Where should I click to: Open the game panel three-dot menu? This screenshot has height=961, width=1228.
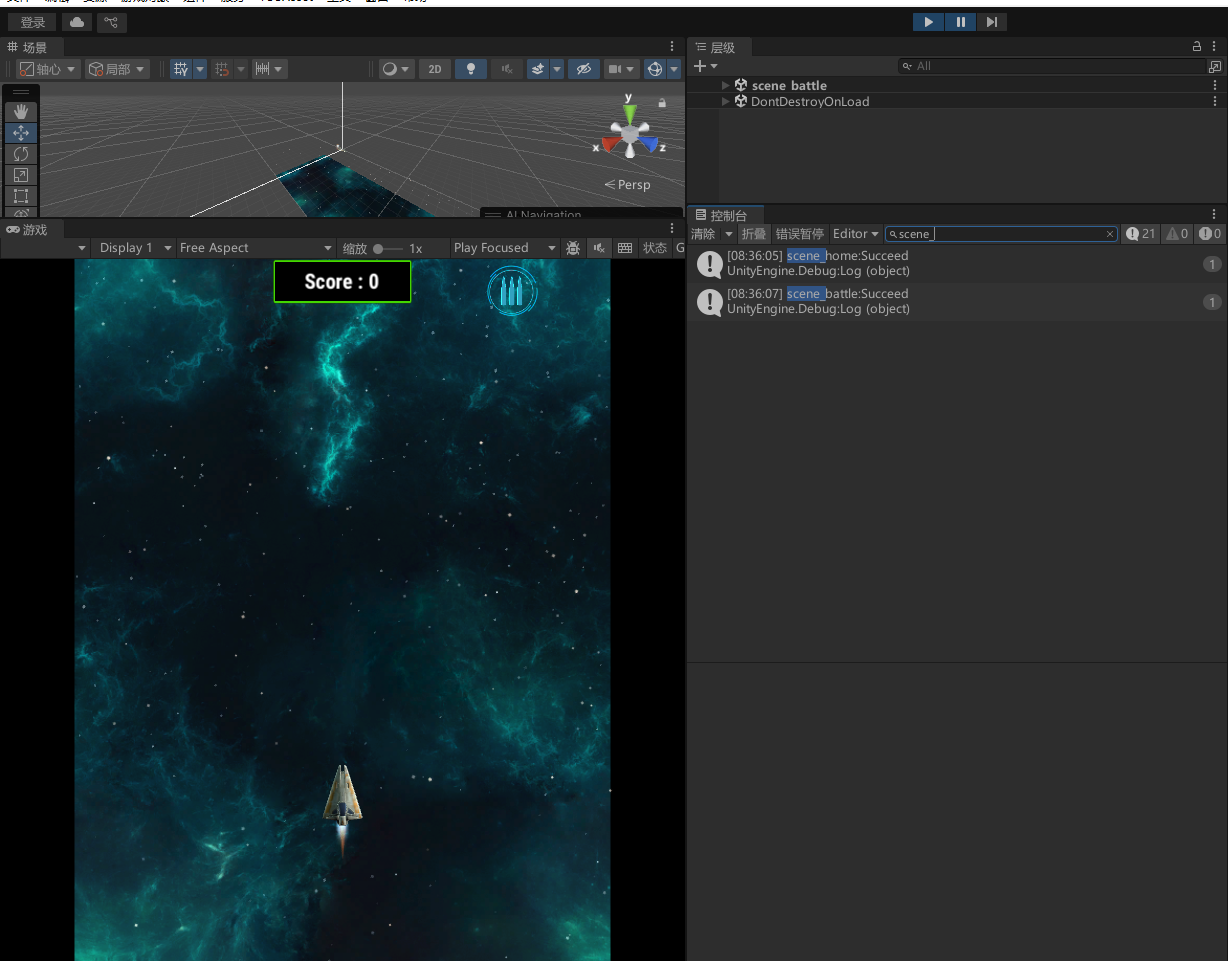(672, 229)
